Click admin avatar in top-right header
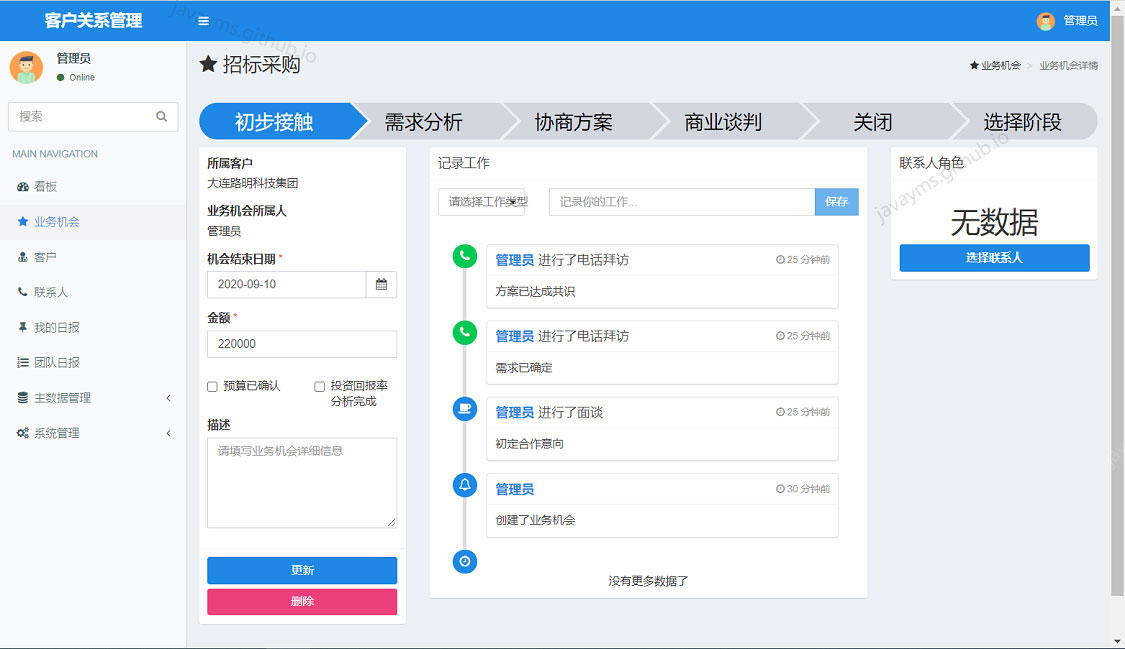Image resolution: width=1125 pixels, height=649 pixels. coord(1045,21)
